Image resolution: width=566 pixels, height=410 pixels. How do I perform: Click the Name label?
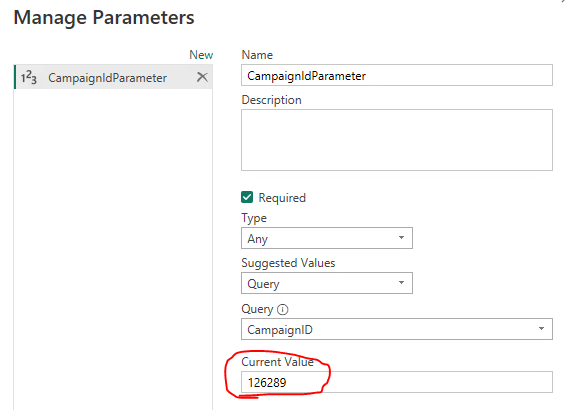click(x=257, y=55)
